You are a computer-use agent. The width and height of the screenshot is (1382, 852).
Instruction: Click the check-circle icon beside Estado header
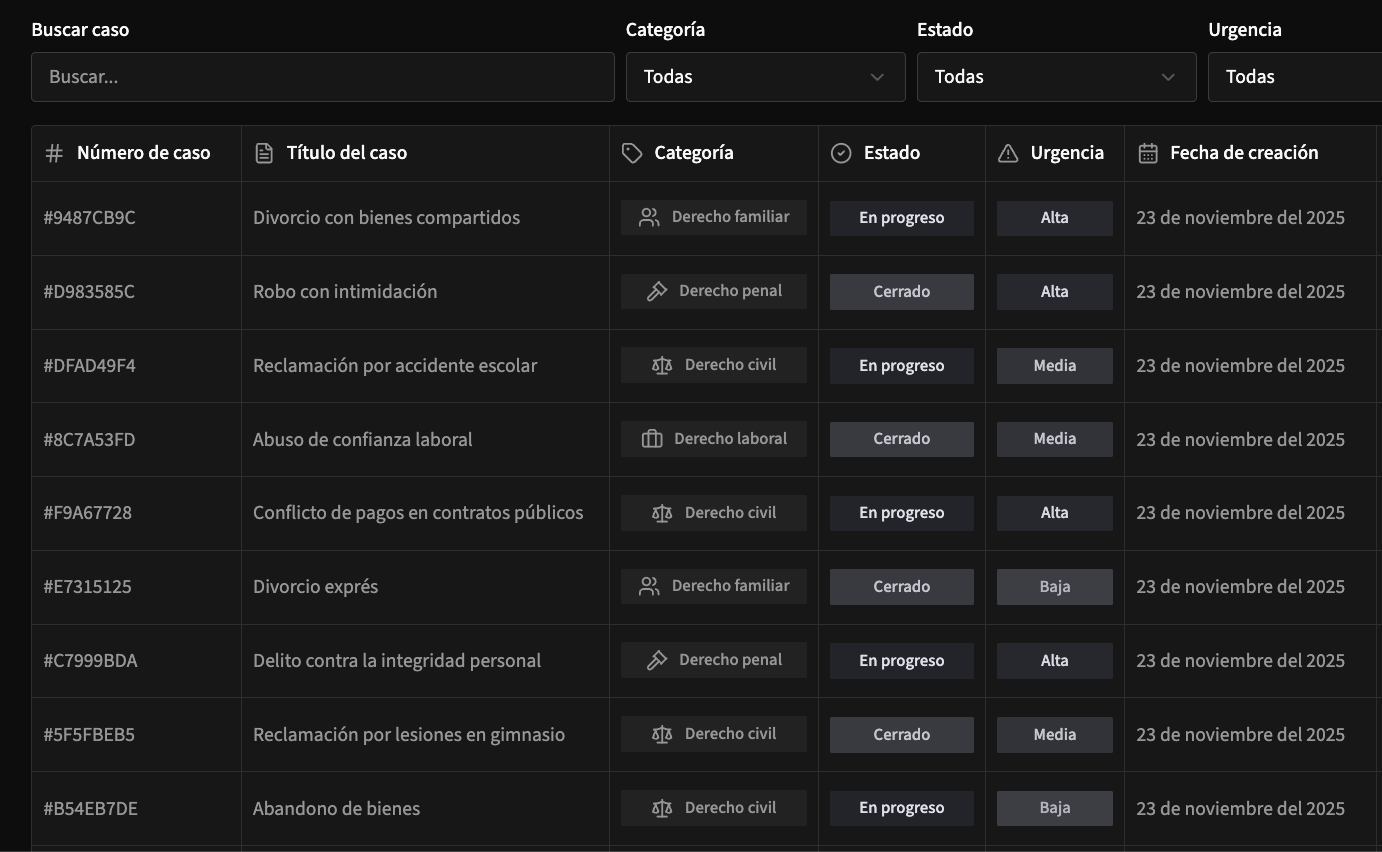pos(841,153)
